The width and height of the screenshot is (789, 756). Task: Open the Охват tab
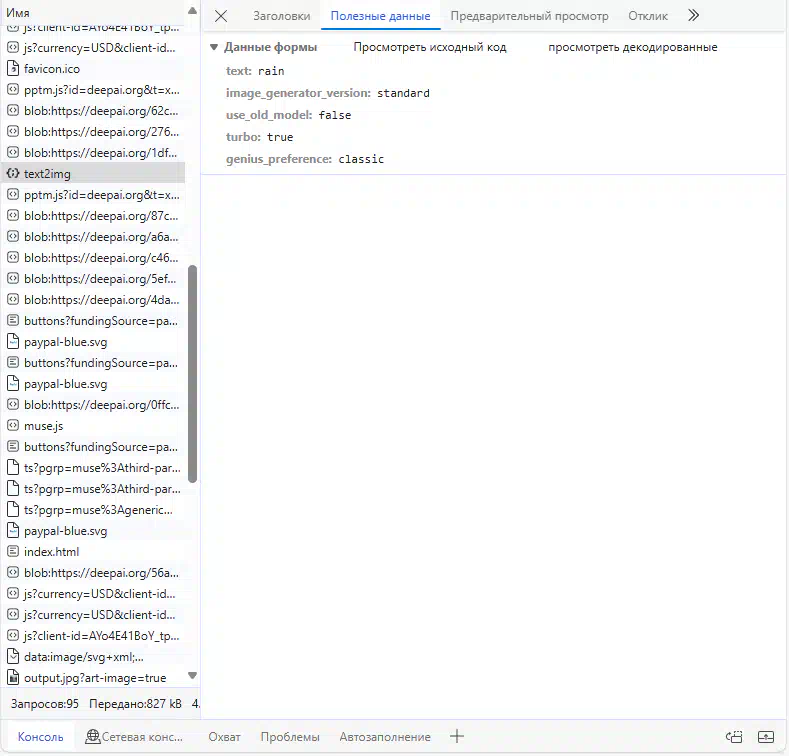pos(224,737)
